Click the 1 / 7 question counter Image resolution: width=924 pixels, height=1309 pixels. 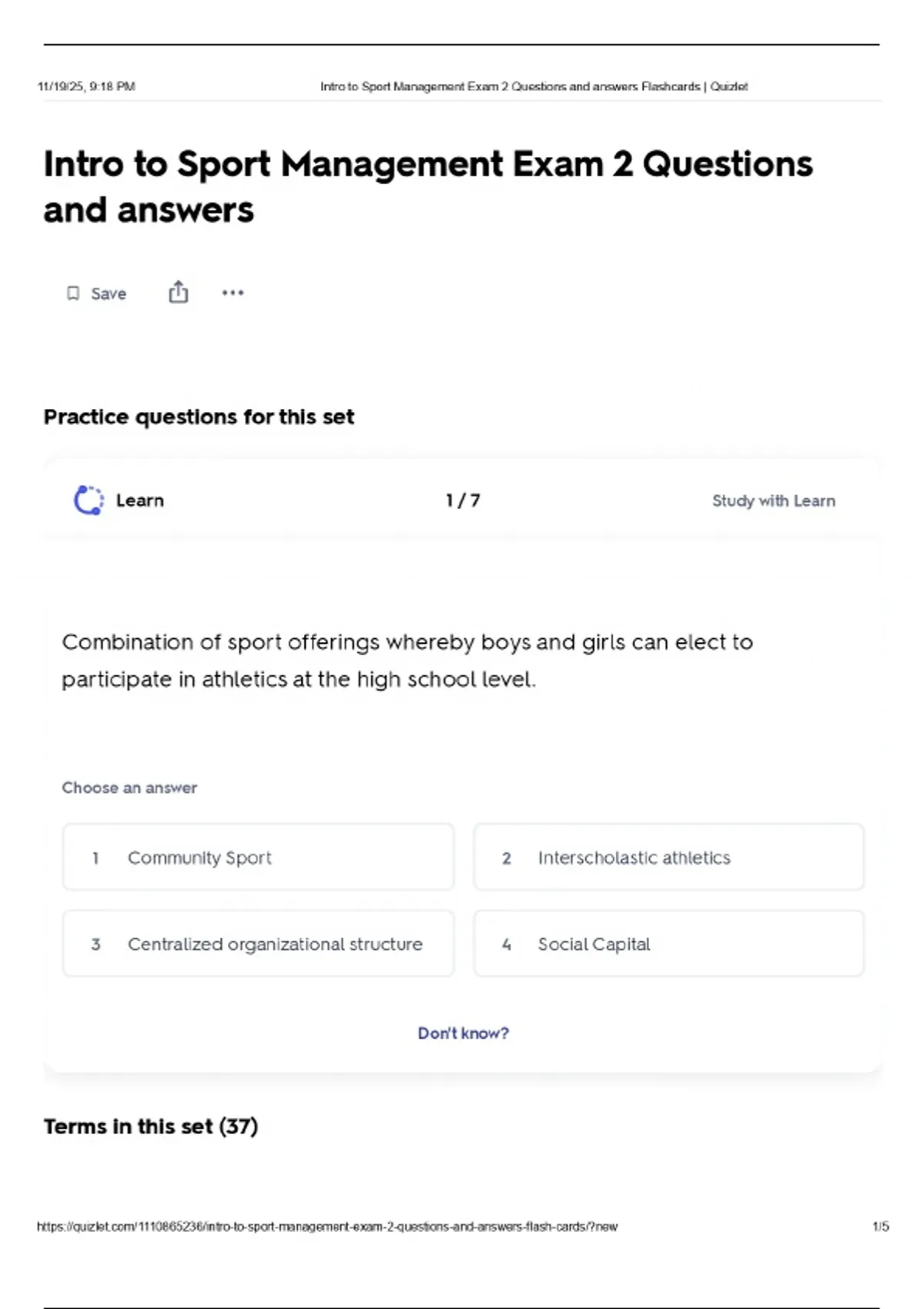pyautogui.click(x=463, y=500)
